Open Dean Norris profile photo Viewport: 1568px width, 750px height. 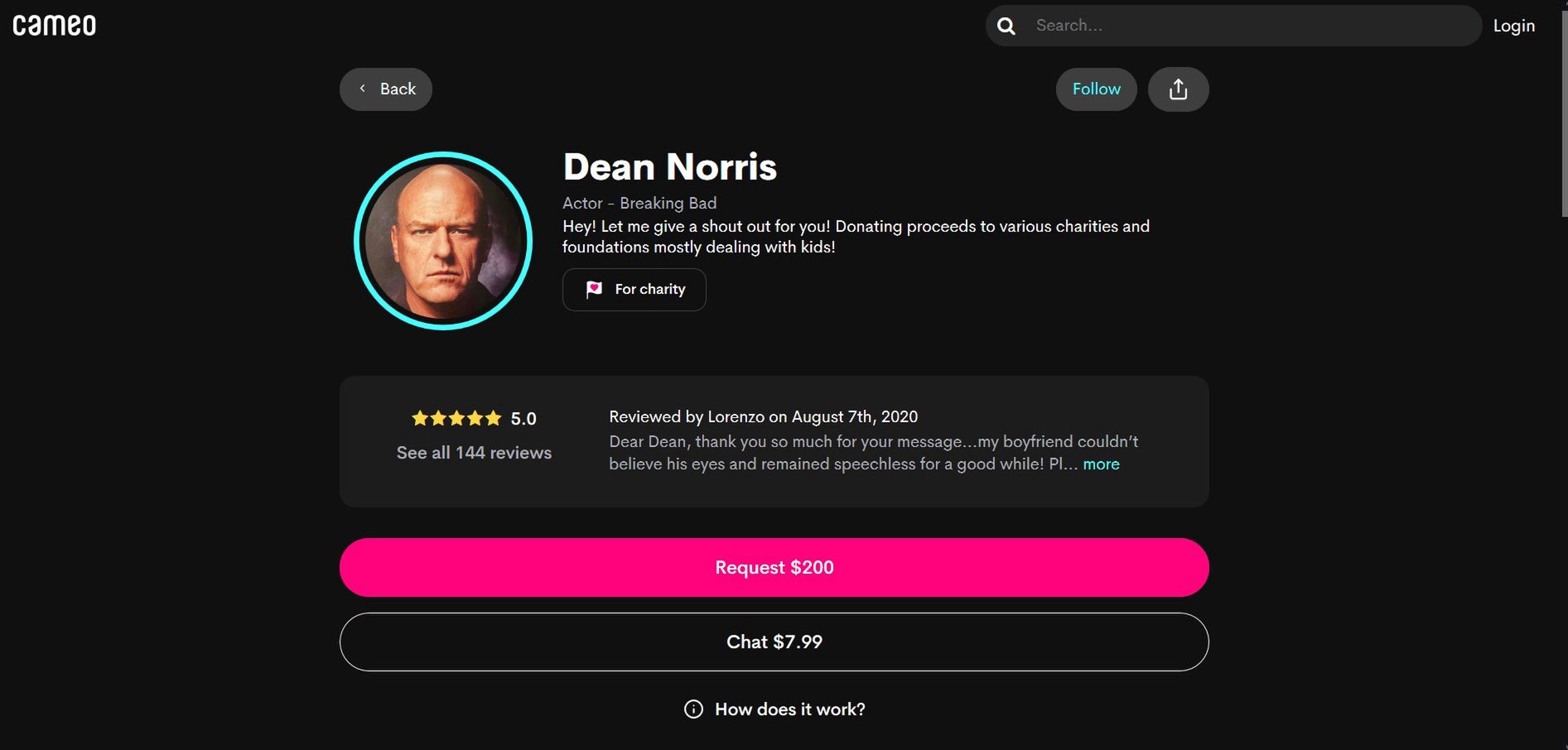click(443, 241)
